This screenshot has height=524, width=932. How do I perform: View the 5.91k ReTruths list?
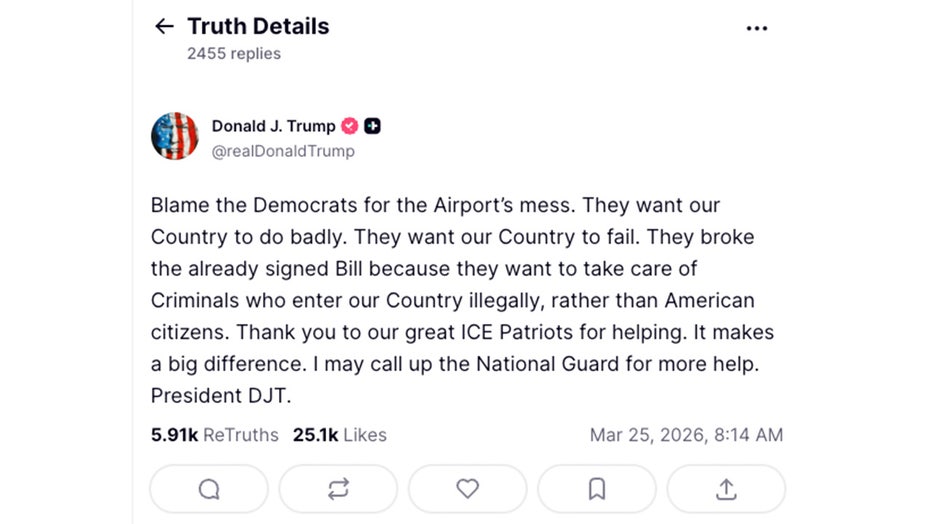(217, 435)
